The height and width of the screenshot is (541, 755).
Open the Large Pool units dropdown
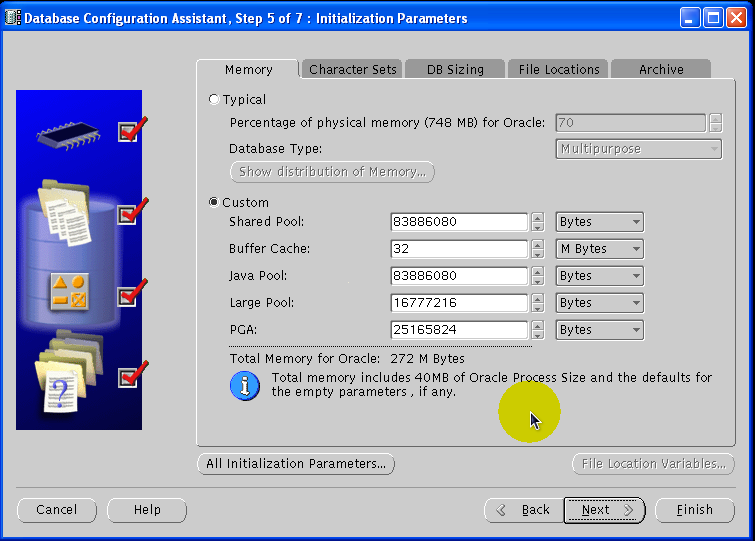(599, 303)
